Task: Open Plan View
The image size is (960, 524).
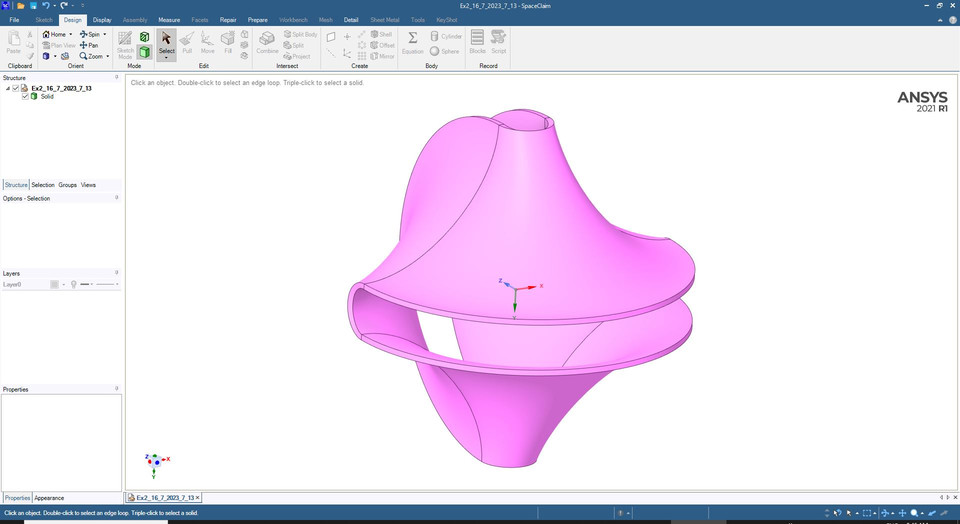Action: (x=59, y=45)
